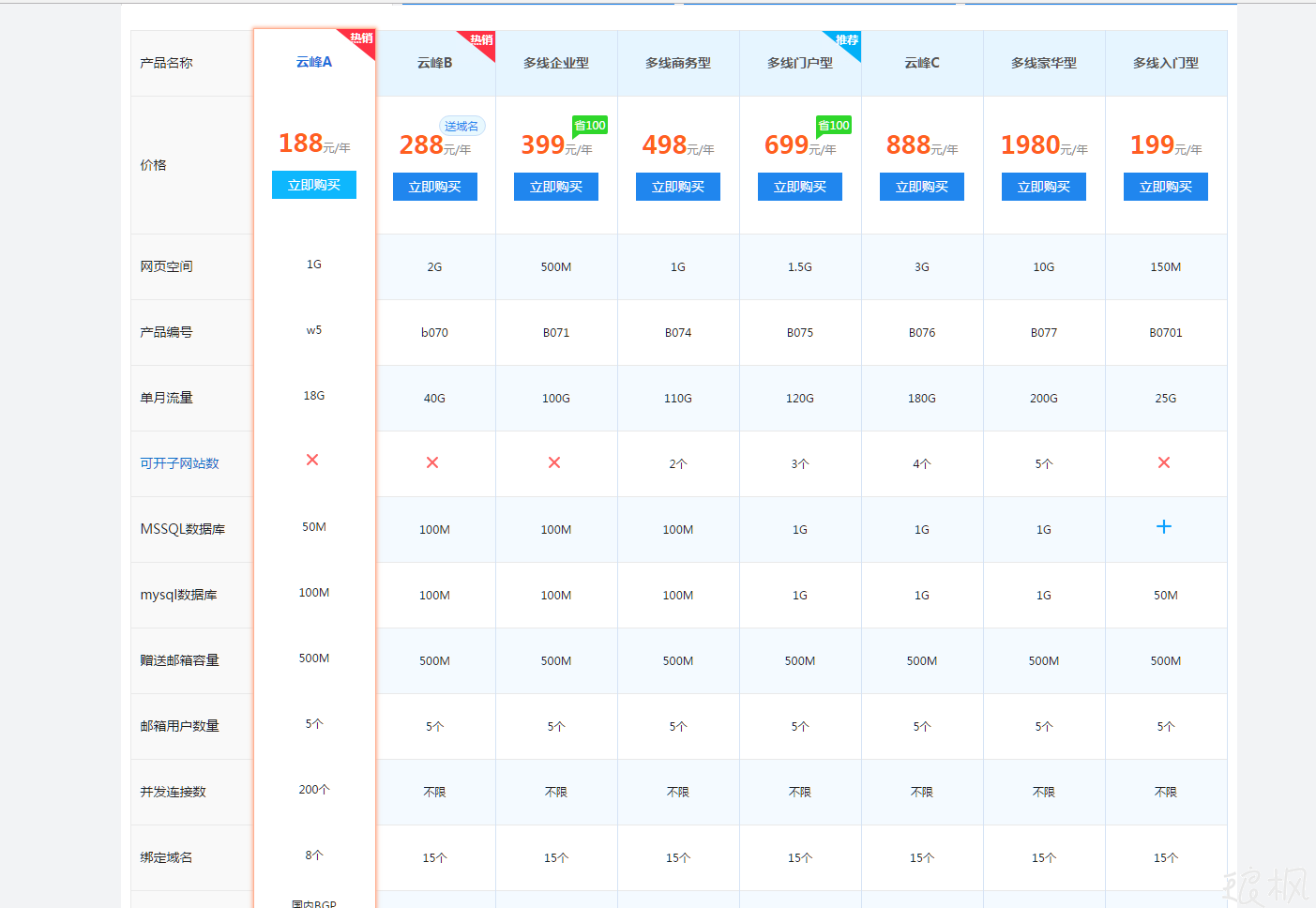
Task: Buy the 多线企业型 plan at 399元
Action: (x=556, y=187)
